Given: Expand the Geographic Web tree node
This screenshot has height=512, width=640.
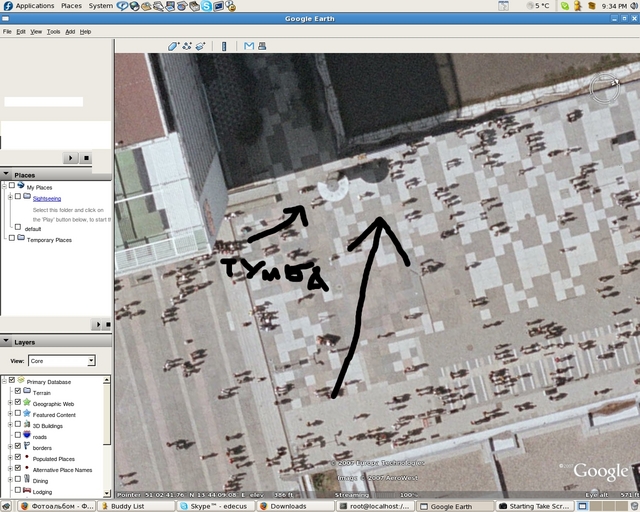Looking at the screenshot, I should [10, 403].
